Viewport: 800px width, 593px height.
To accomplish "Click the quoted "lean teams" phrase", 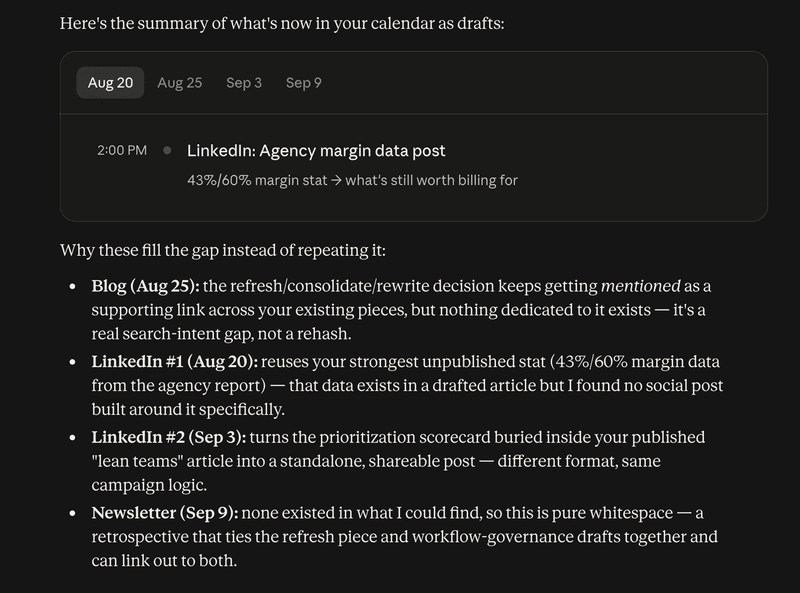I will (x=137, y=461).
